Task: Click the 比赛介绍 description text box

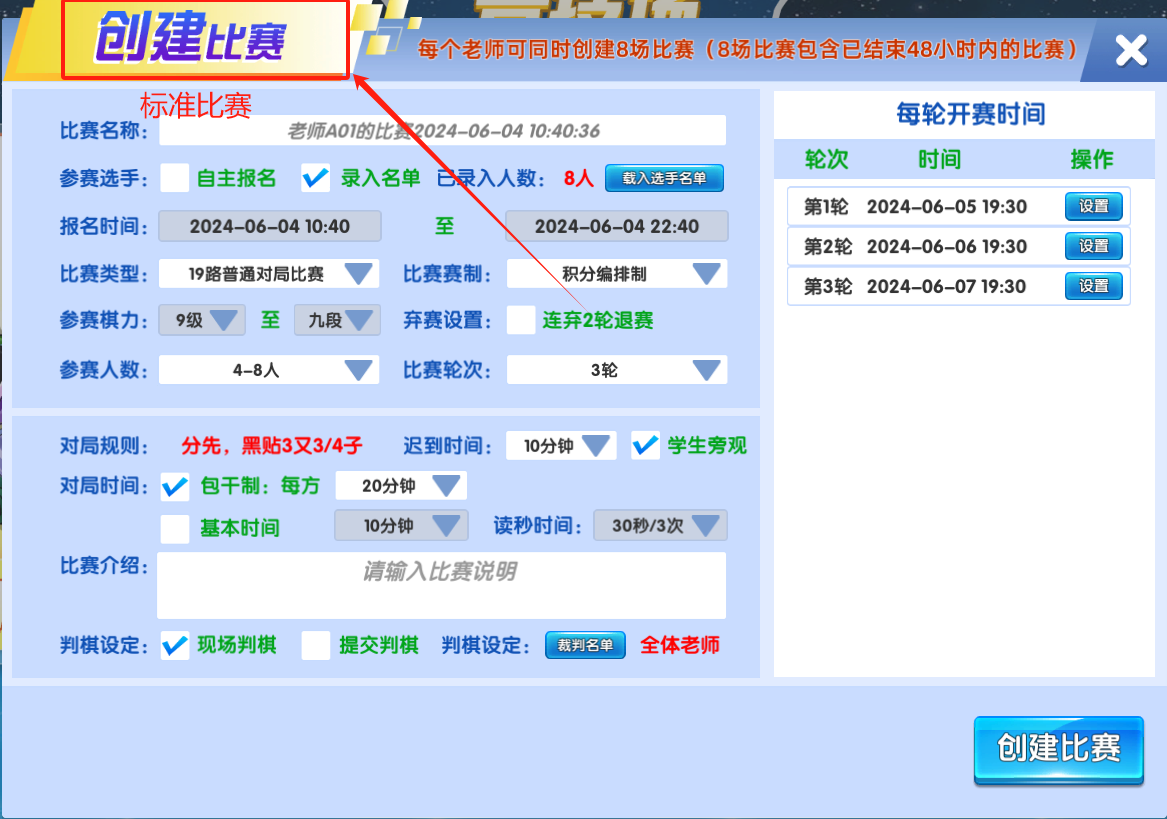Action: tap(441, 585)
